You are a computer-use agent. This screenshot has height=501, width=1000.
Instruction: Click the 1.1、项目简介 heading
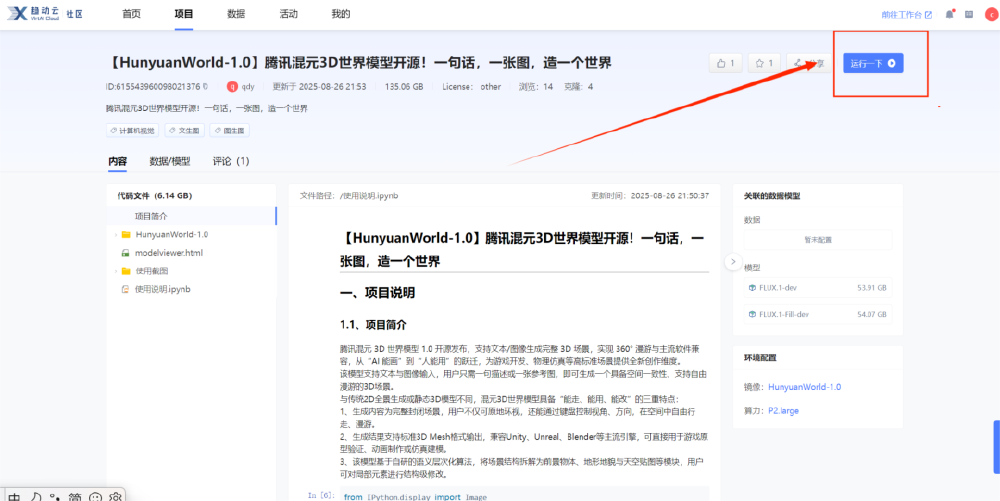[x=373, y=325]
